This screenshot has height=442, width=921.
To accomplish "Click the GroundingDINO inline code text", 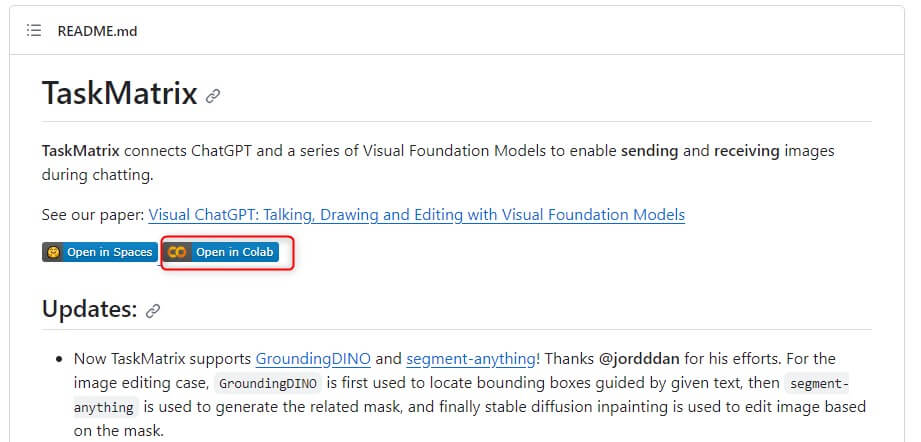I will [x=267, y=384].
